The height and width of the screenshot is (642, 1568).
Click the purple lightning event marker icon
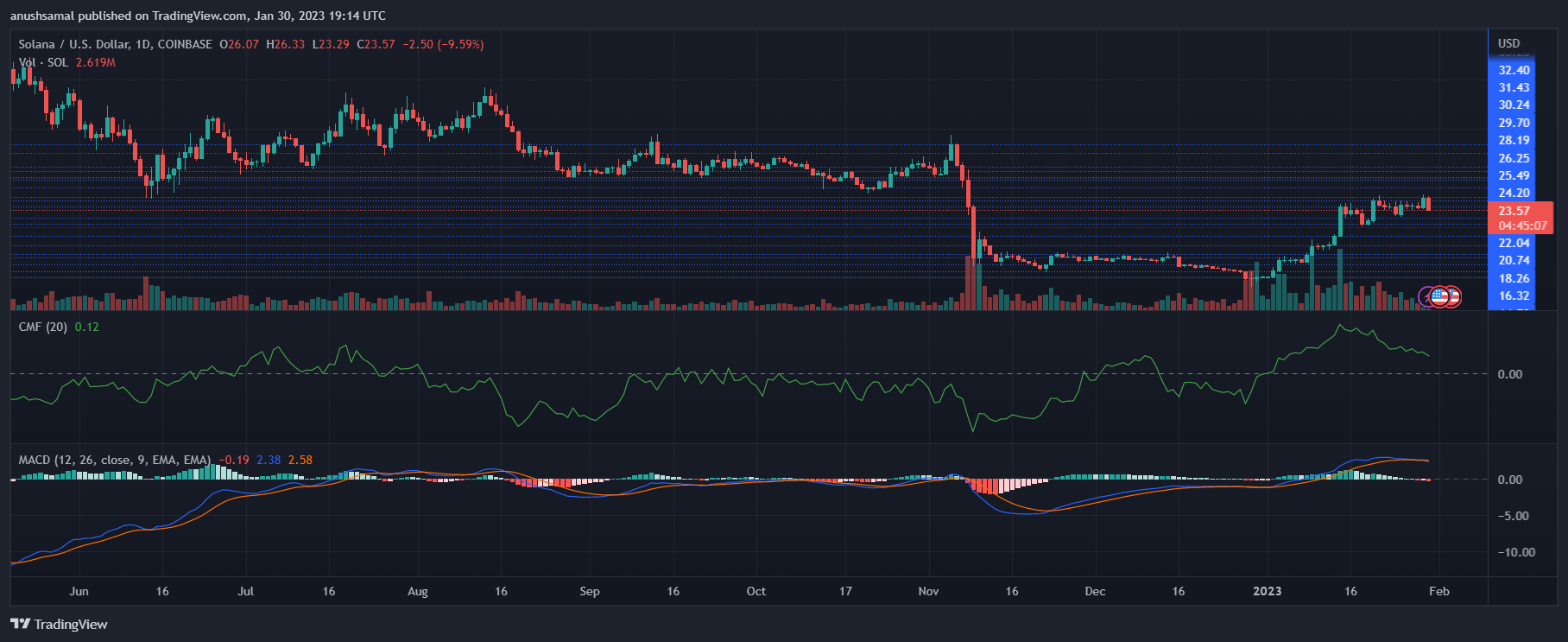(1427, 296)
